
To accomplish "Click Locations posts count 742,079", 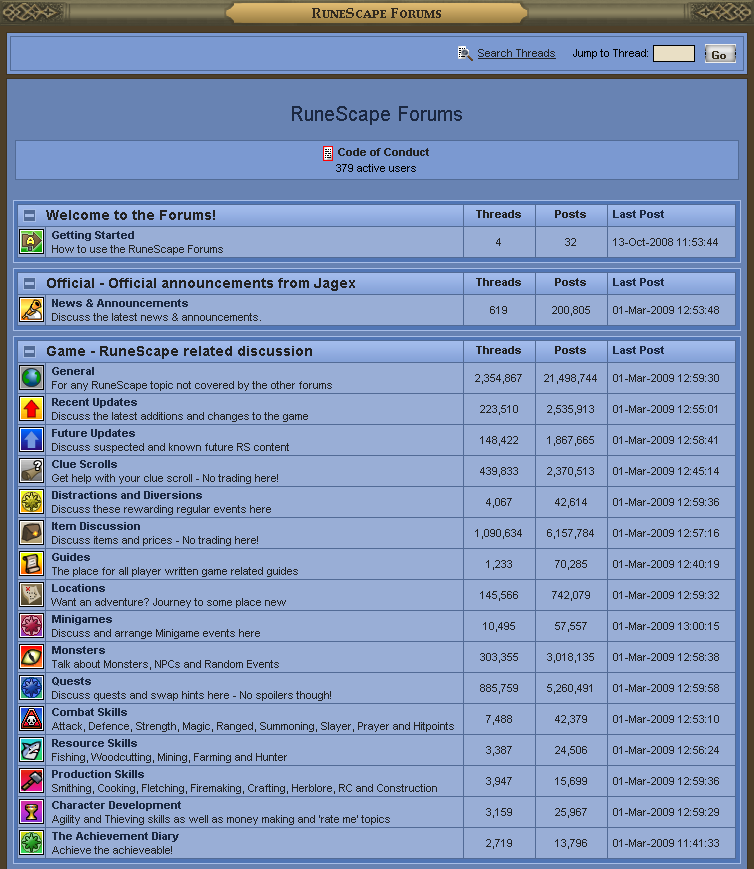I will tap(570, 596).
